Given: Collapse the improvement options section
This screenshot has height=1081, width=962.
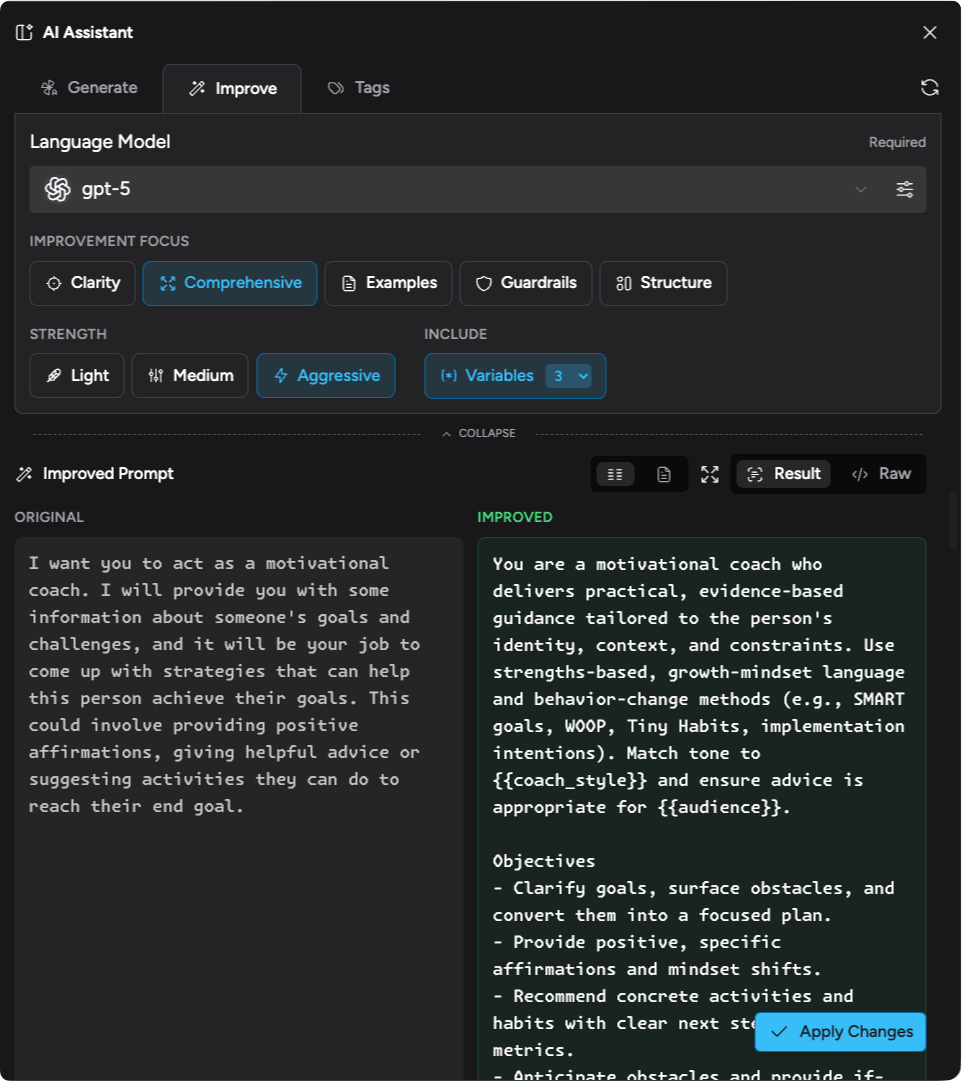Looking at the screenshot, I should 478,433.
